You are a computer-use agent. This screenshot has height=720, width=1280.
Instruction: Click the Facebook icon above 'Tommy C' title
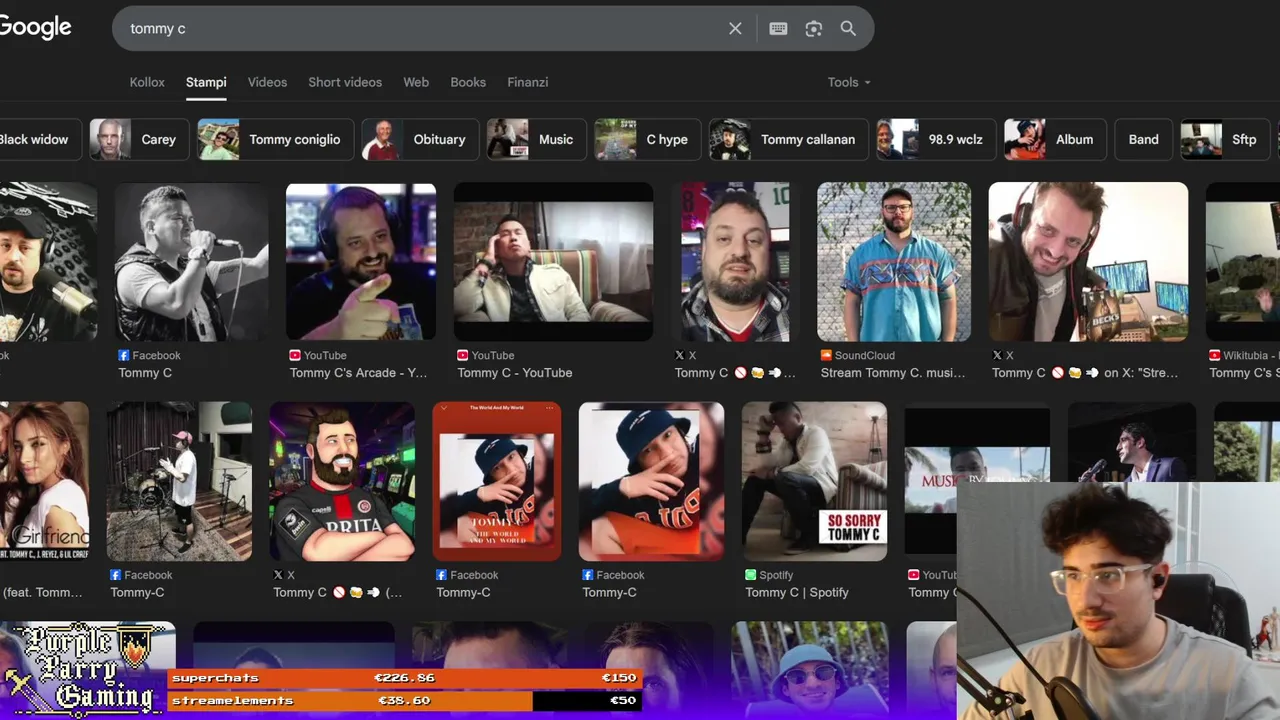[x=124, y=355]
